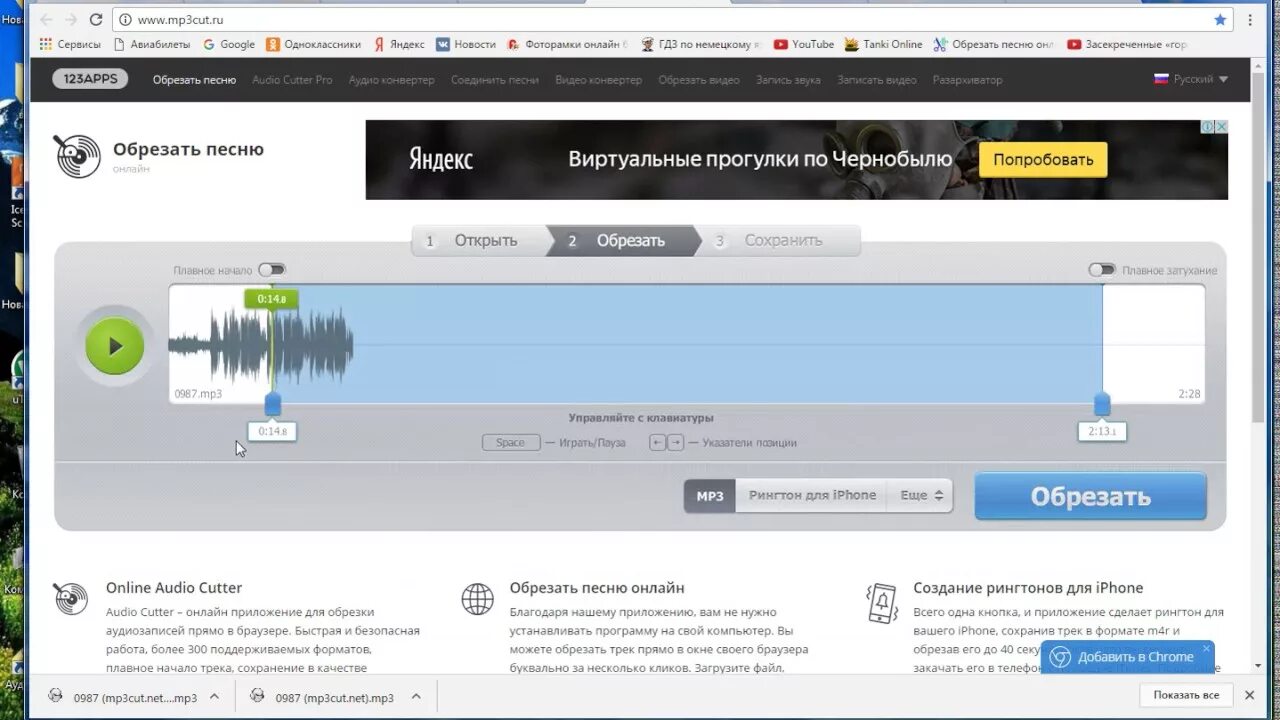Click the waveform playhead marker 0:14.8
This screenshot has width=1280, height=720.
click(272, 299)
